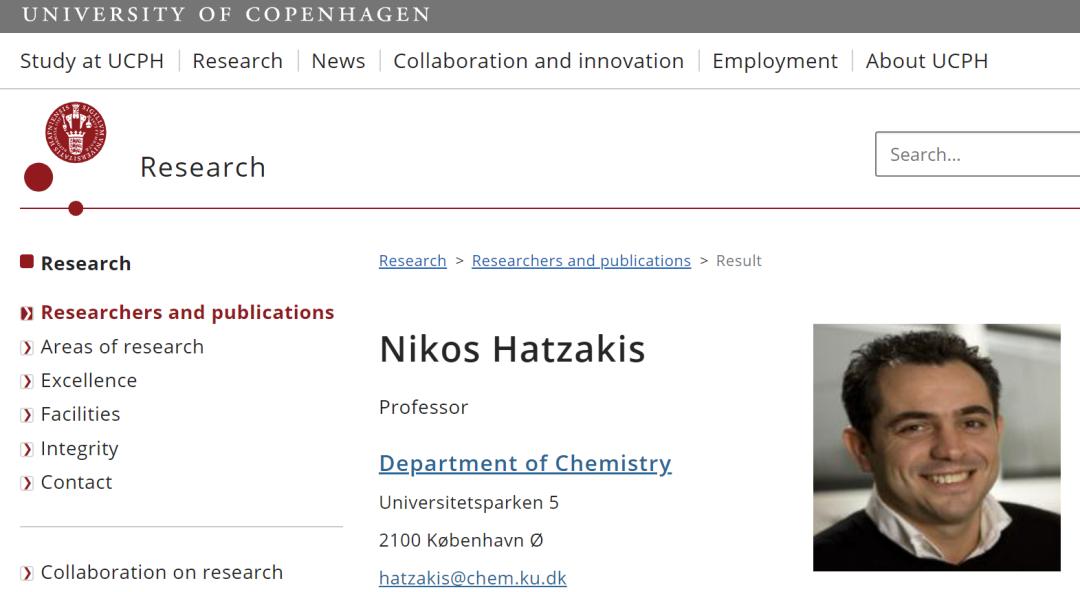Click the arrow icon beside Integrity
The image size is (1080, 592).
pyautogui.click(x=27, y=450)
